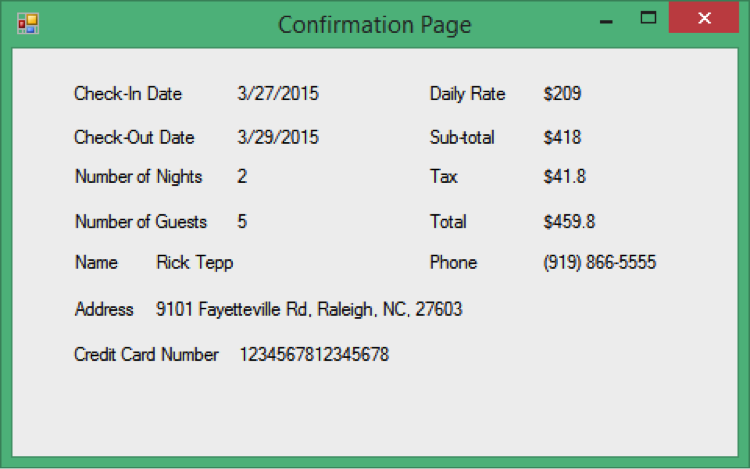The height and width of the screenshot is (469, 750).
Task: Click the name Rick Tepp
Action: (x=195, y=263)
